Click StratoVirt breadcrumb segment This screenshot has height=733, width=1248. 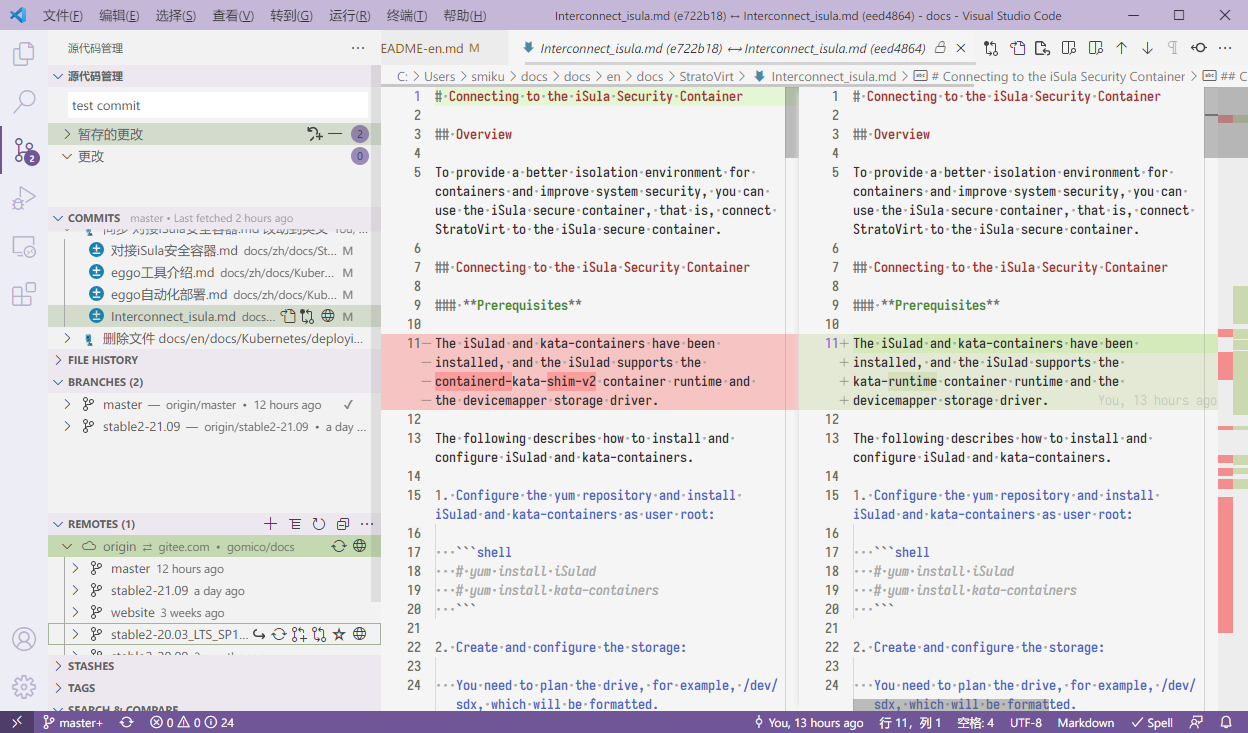coord(706,76)
